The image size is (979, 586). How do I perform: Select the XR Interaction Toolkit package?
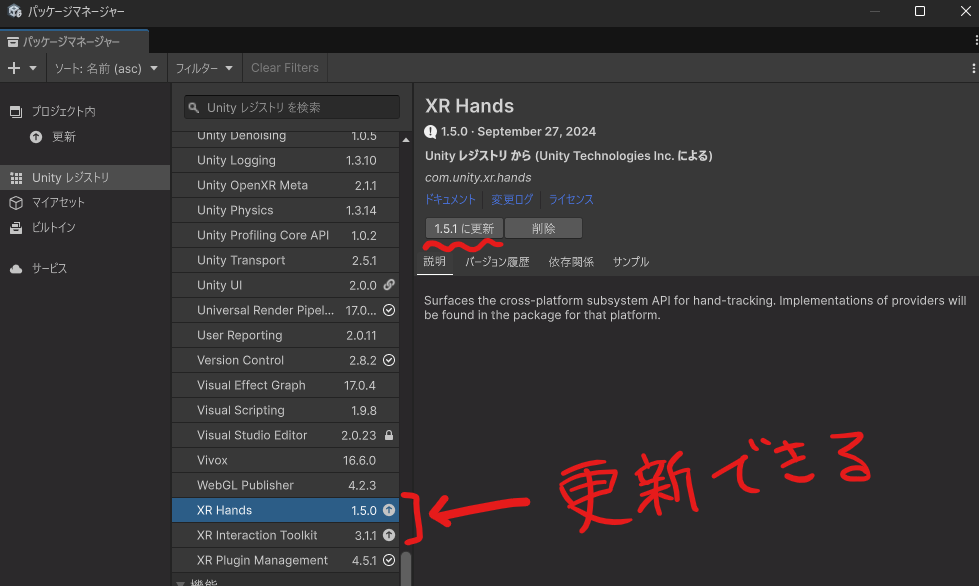pyautogui.click(x=285, y=535)
